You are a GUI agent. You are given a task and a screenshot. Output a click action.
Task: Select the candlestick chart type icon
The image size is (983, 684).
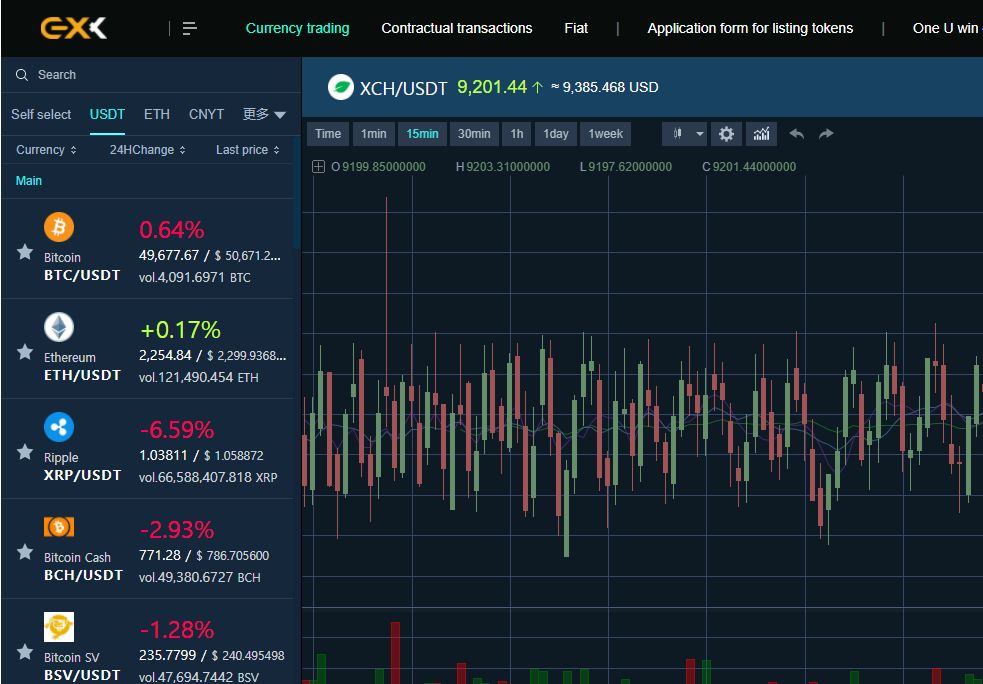[x=677, y=134]
